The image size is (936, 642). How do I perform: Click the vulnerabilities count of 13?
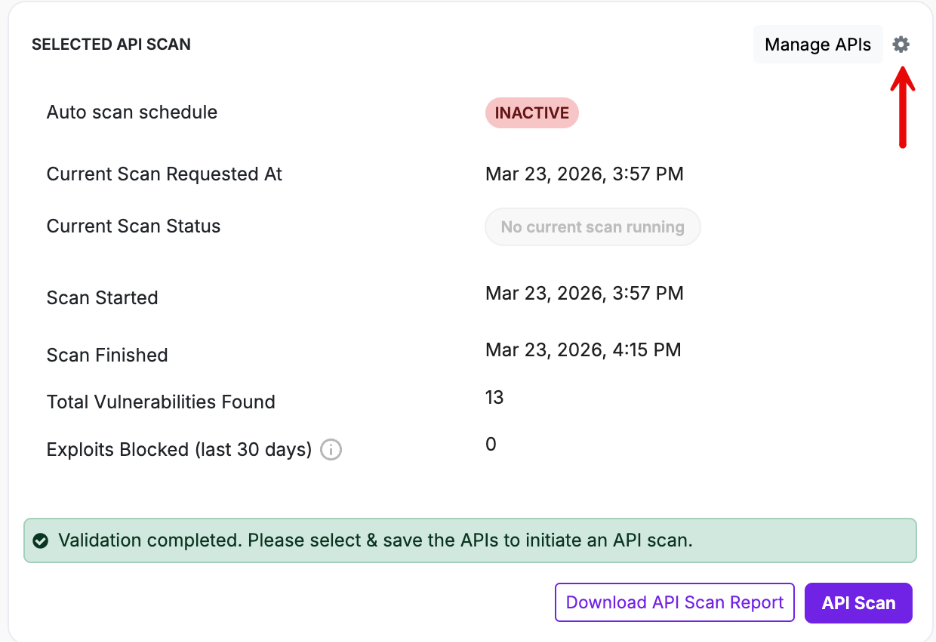point(494,397)
